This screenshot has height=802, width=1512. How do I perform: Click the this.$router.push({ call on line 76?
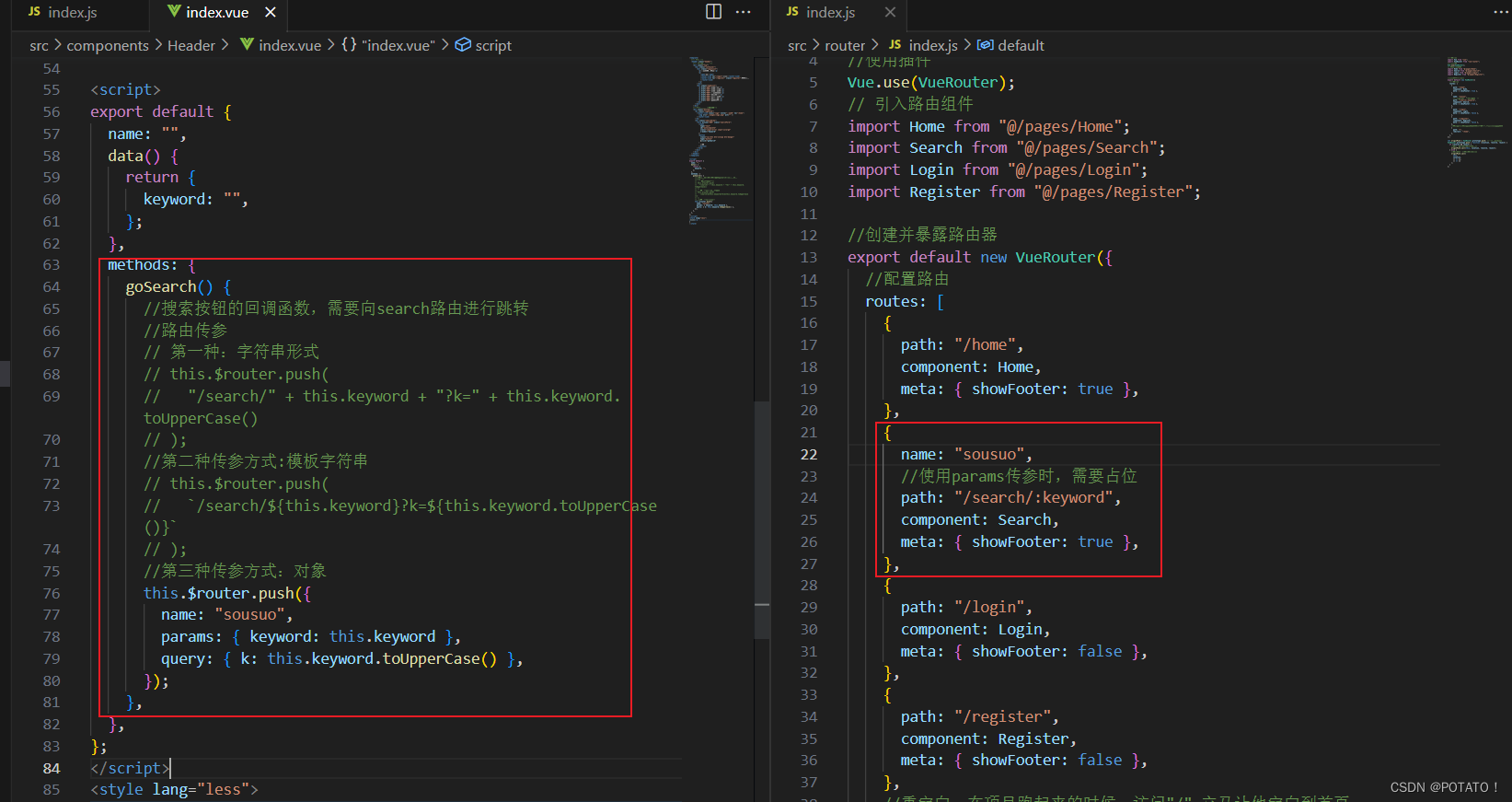[x=227, y=593]
